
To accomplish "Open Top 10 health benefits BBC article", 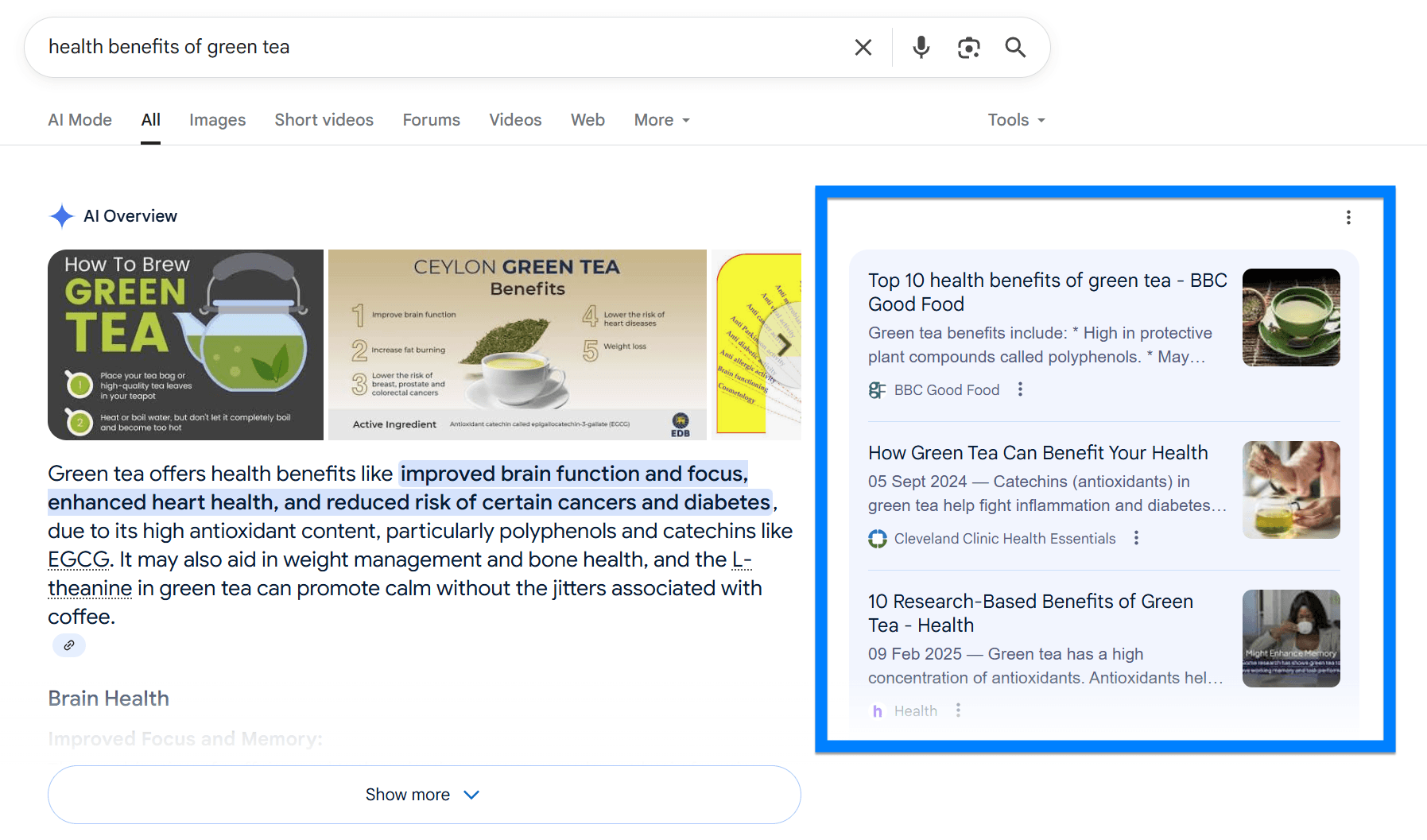I will click(1047, 292).
